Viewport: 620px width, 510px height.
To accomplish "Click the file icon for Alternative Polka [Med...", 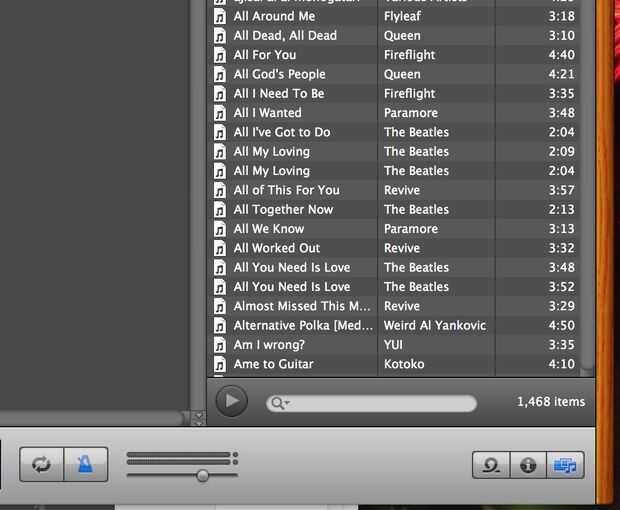I will [220, 326].
